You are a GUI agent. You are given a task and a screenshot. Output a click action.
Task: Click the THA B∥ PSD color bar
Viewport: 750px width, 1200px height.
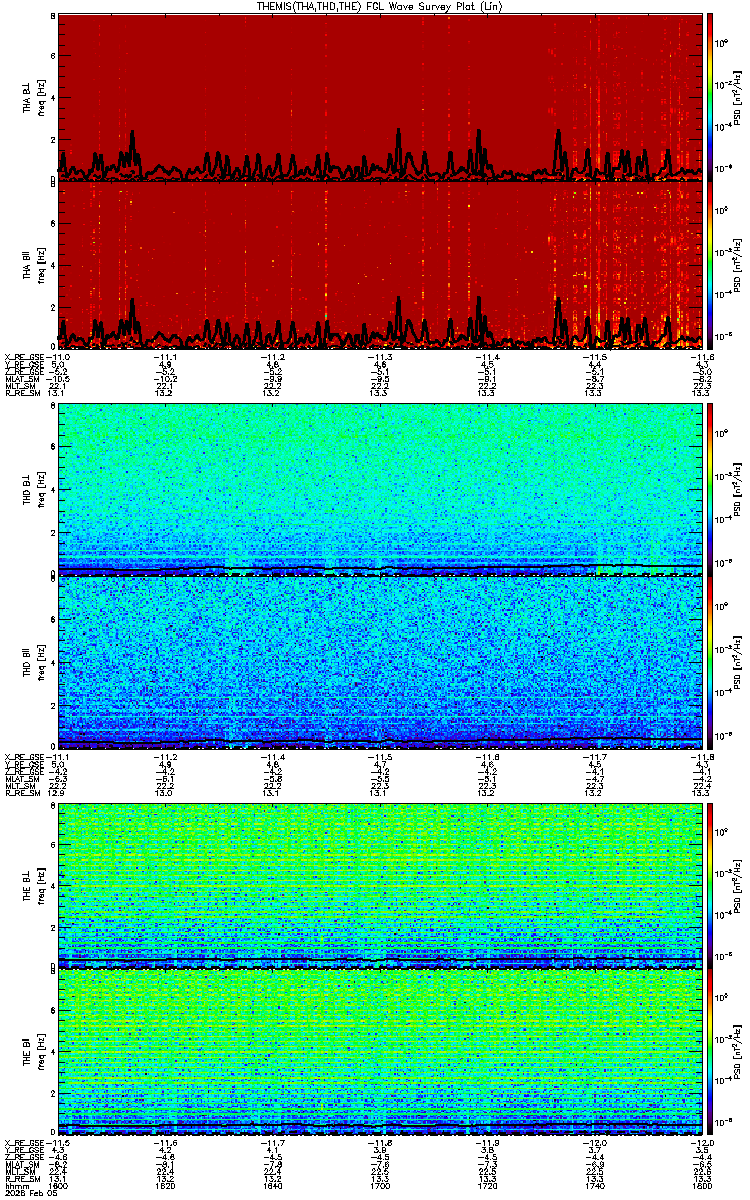pyautogui.click(x=711, y=265)
